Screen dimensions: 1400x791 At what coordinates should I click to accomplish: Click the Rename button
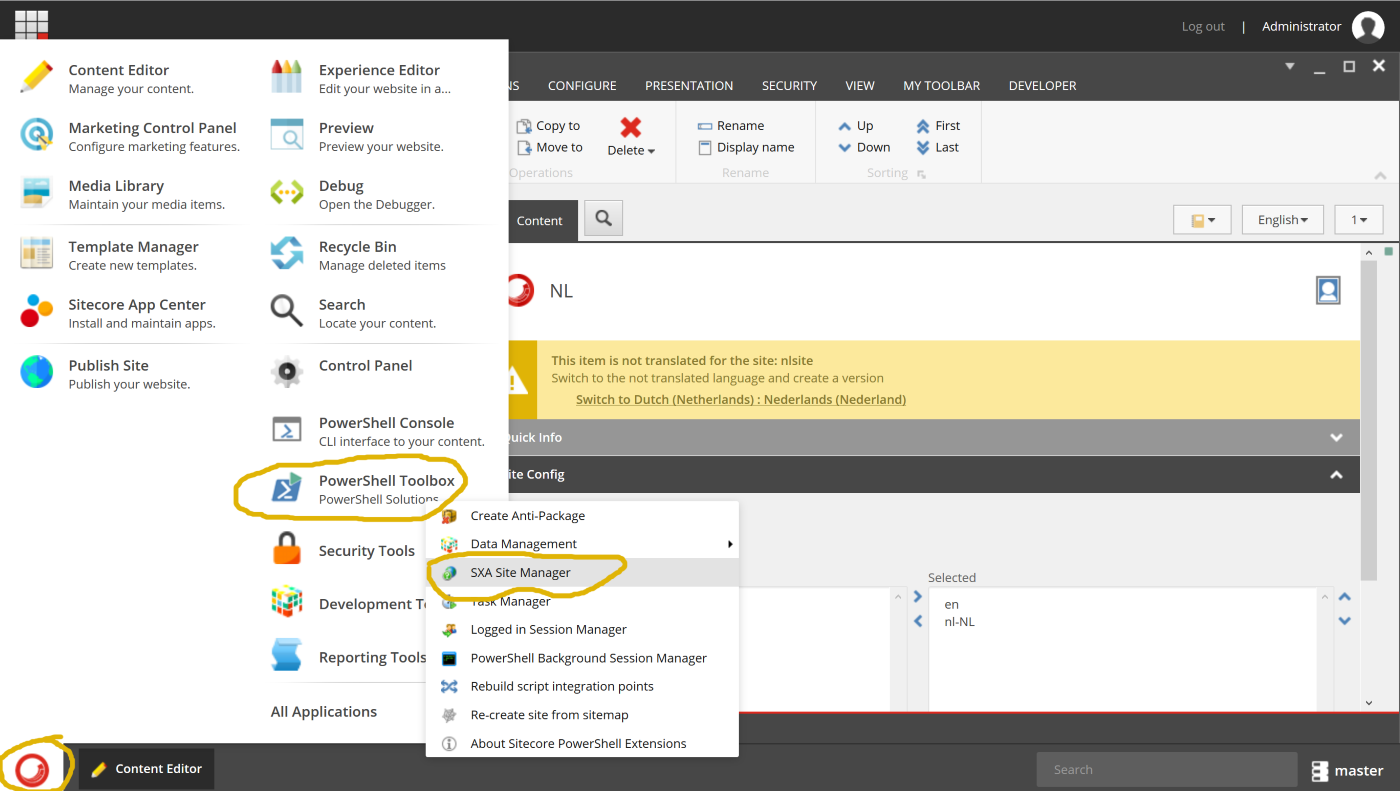[x=731, y=126]
